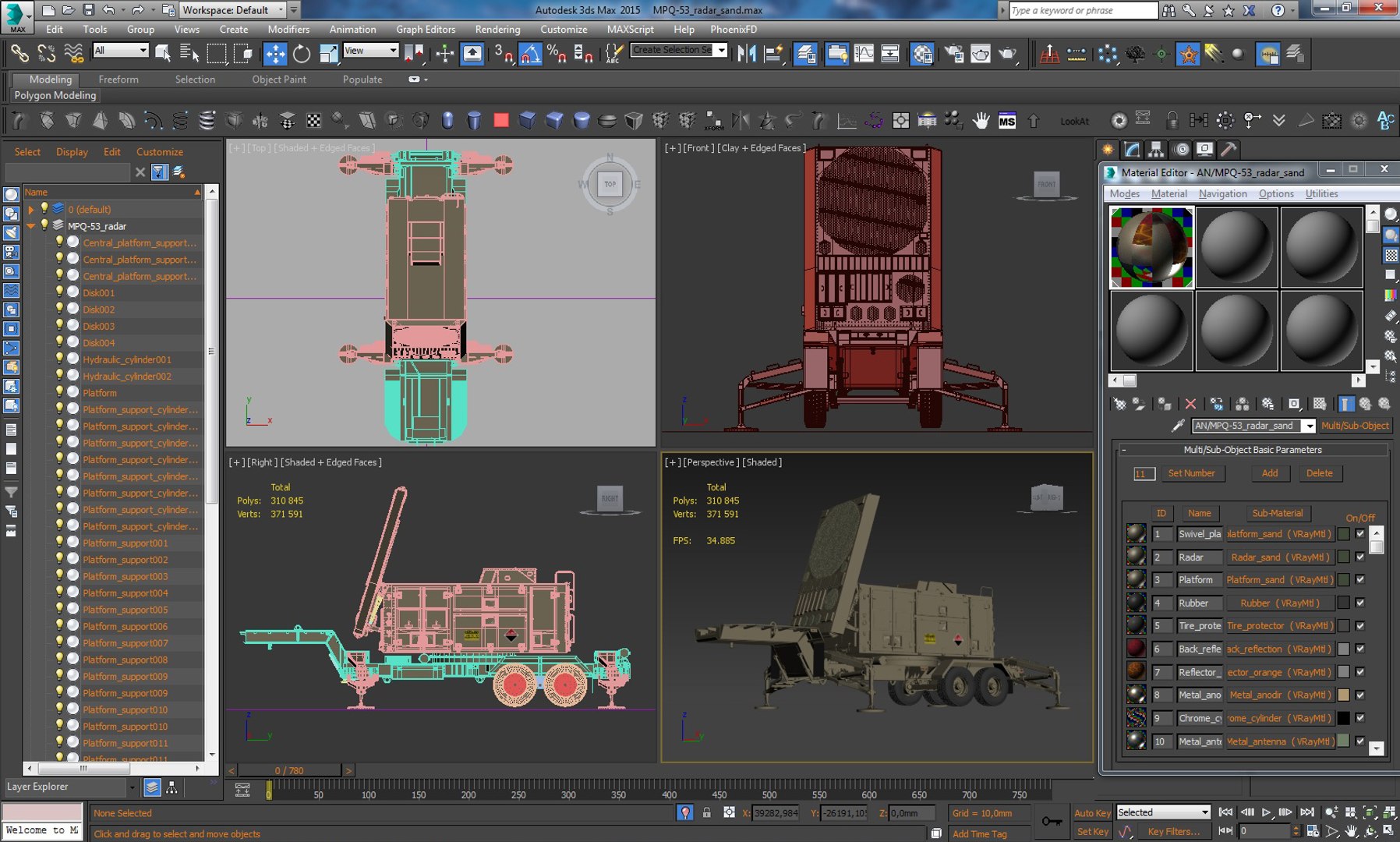Open the Create command panel tab
The image size is (1400, 842).
1108,149
